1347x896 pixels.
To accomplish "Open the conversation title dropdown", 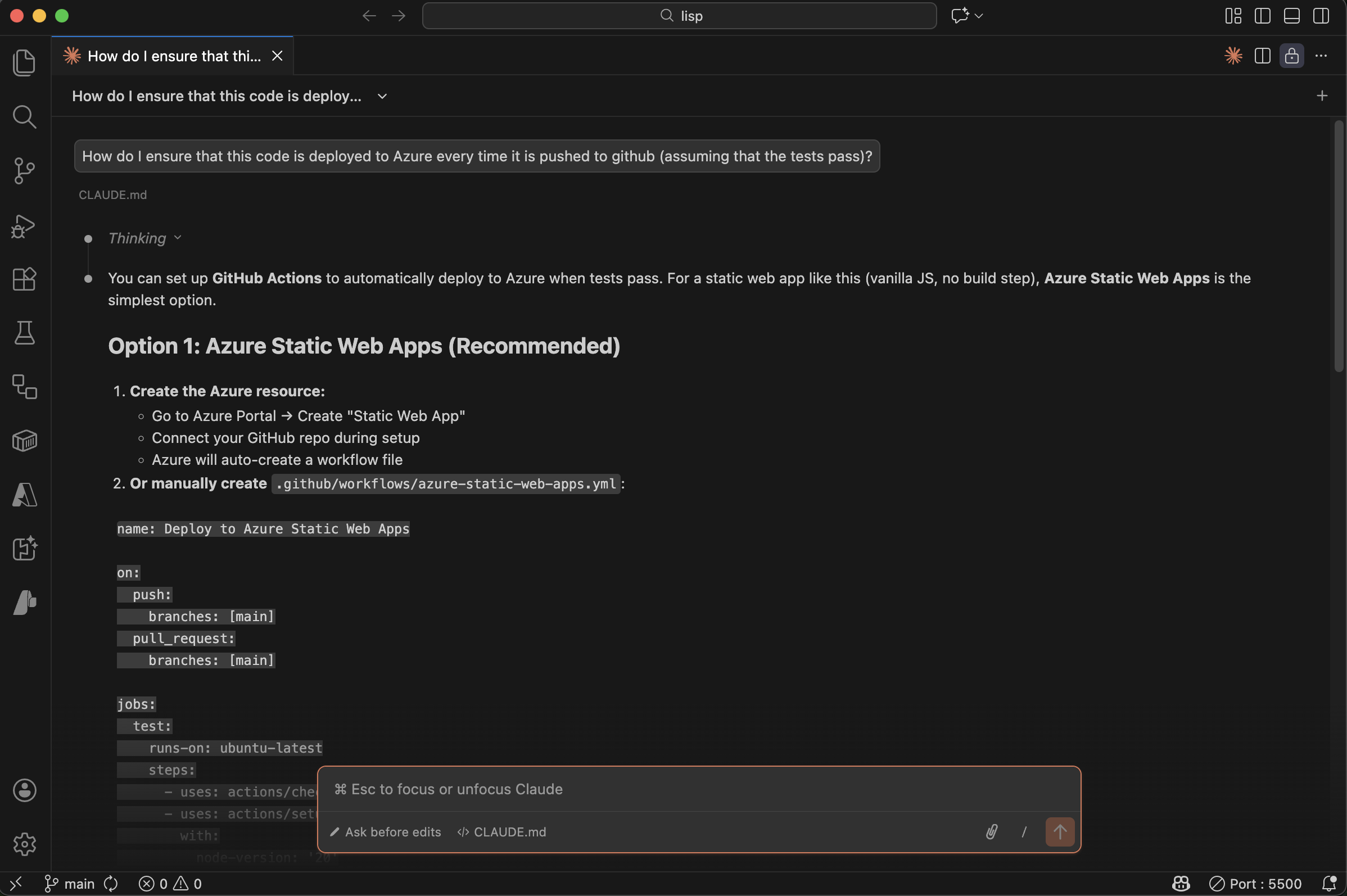I will coord(381,96).
